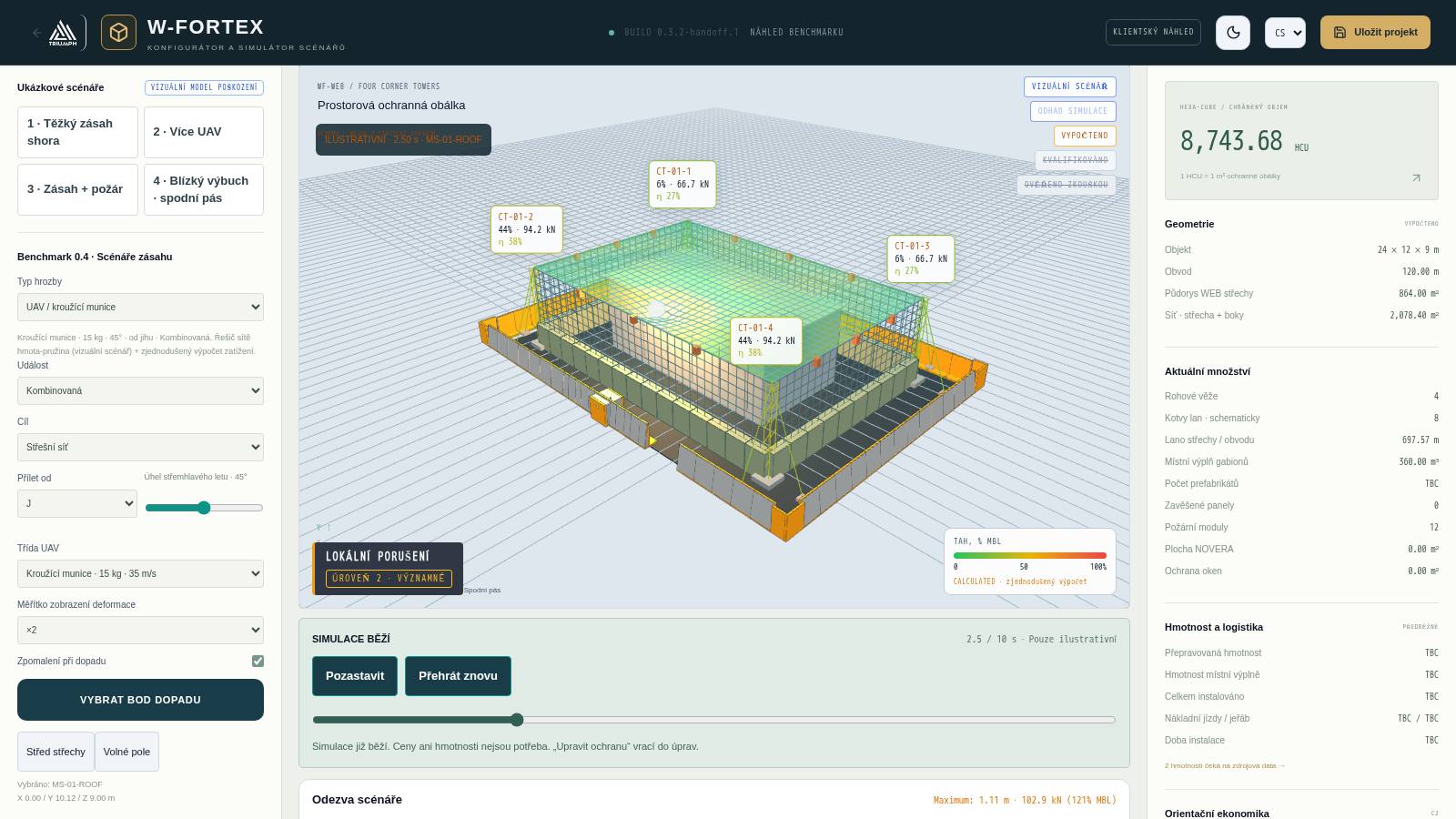The width and height of the screenshot is (1456, 819).
Task: Open the CS language dropdown
Action: tap(1285, 33)
